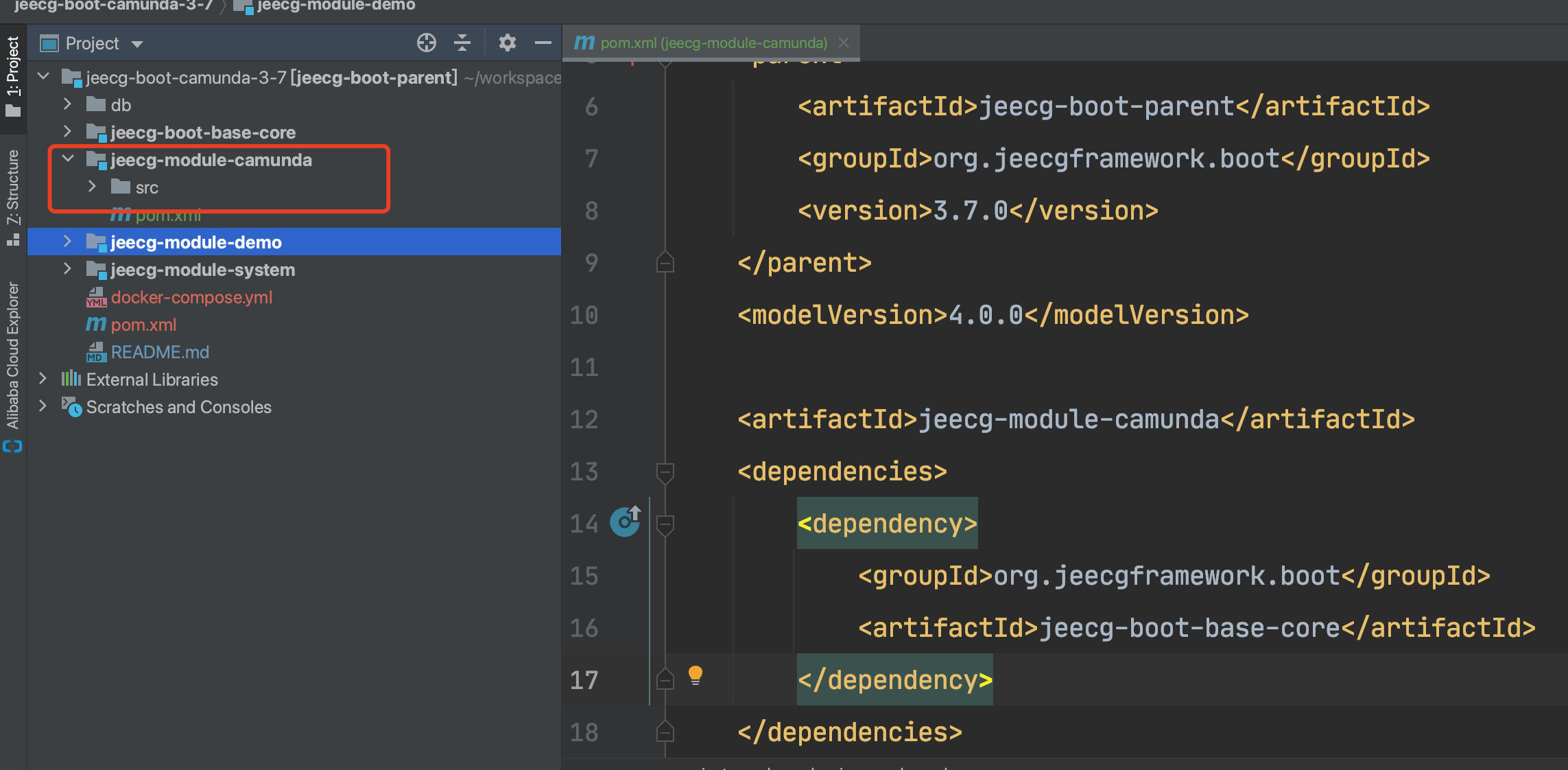The width and height of the screenshot is (1568, 770).
Task: Click jeecg-module-demo module folder icon
Action: pos(96,242)
